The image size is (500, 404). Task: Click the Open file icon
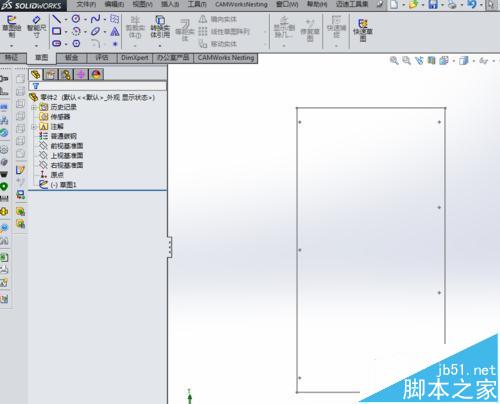coord(413,5)
